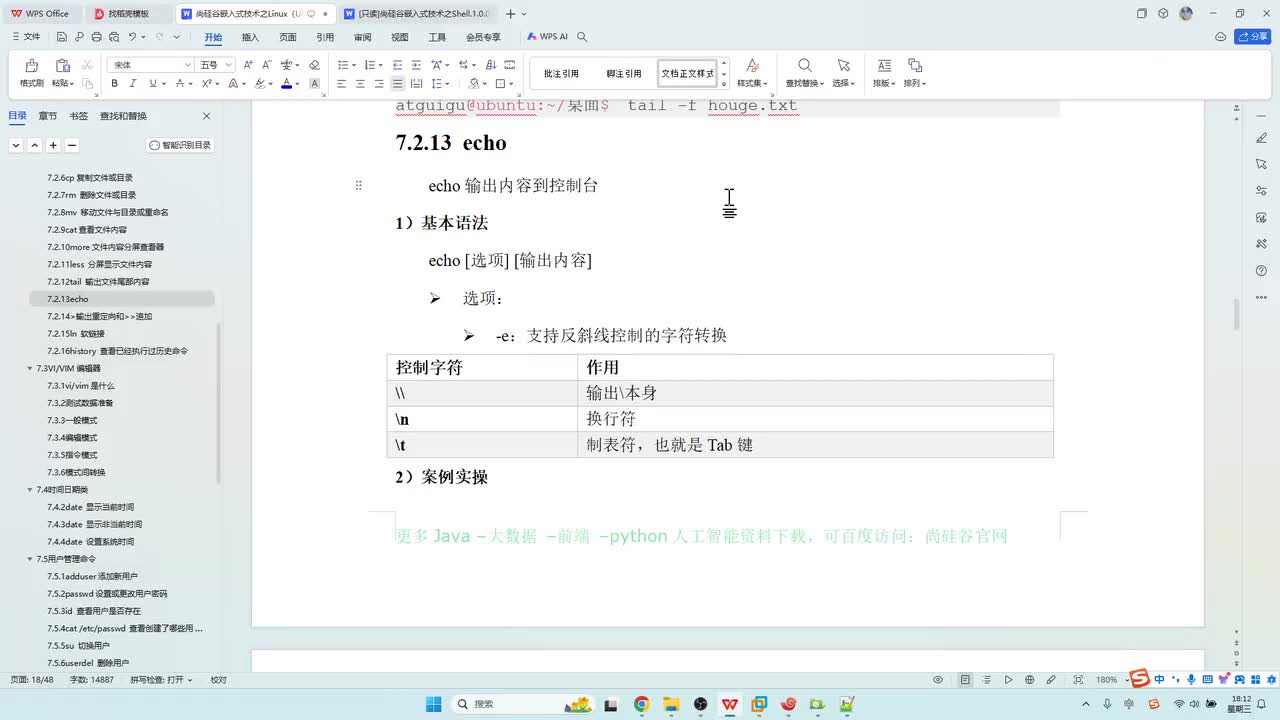Click the Windows Start button
This screenshot has height=720, width=1280.
coord(433,704)
